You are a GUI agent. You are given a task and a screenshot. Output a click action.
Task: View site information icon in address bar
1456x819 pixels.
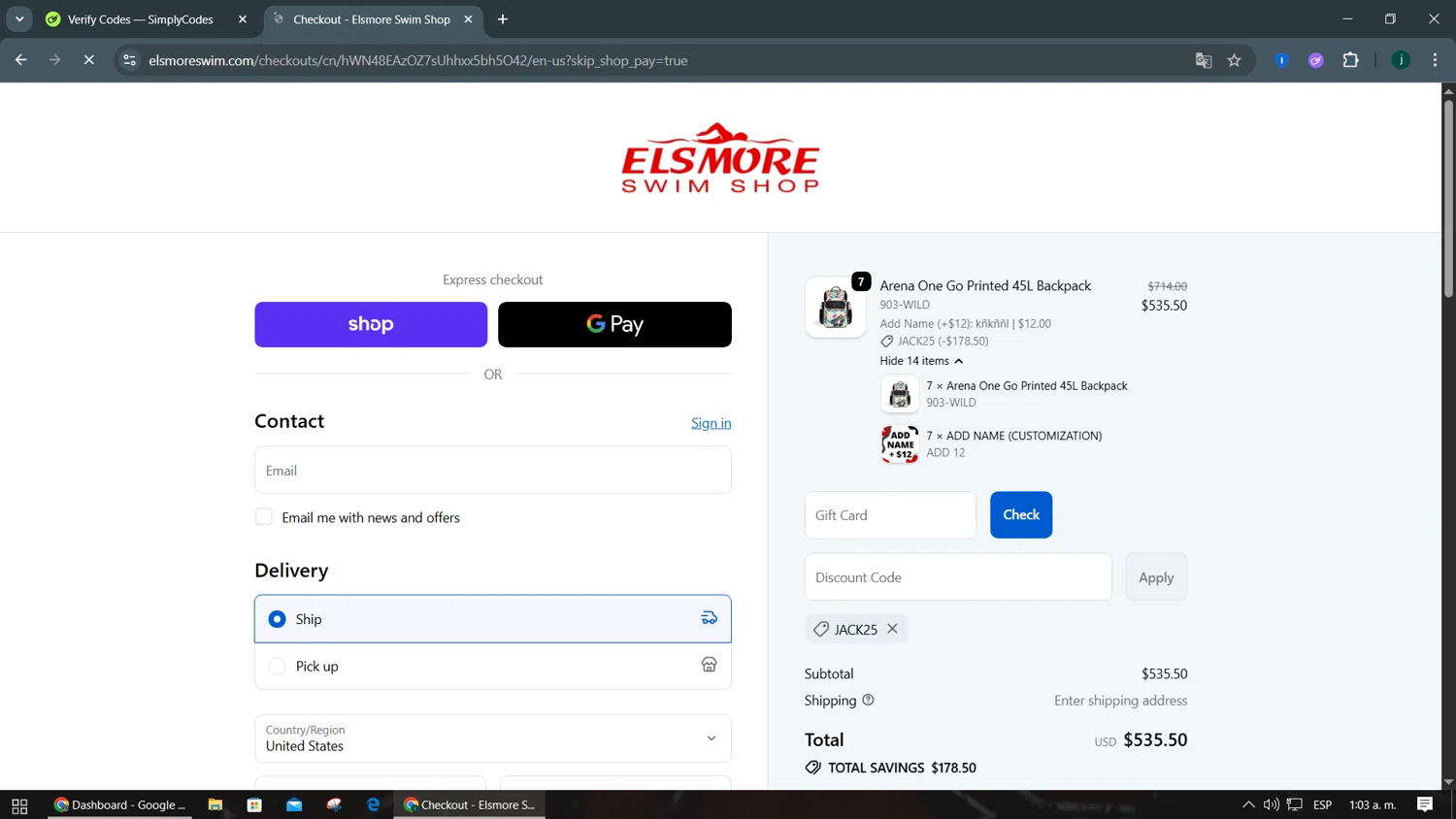pyautogui.click(x=129, y=60)
